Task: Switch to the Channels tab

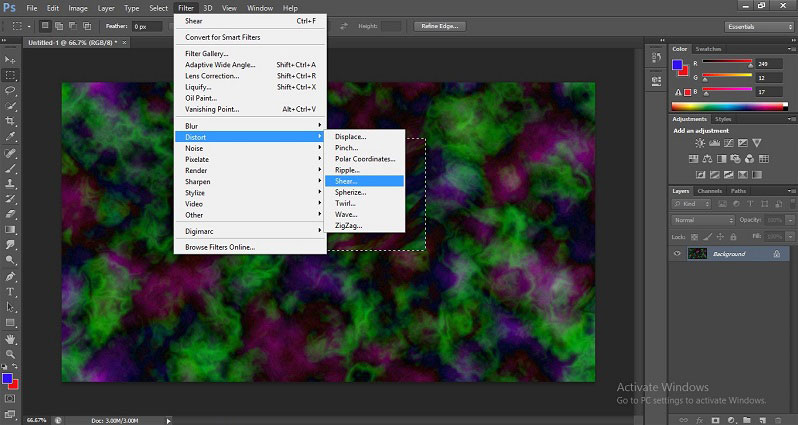Action: click(x=709, y=191)
